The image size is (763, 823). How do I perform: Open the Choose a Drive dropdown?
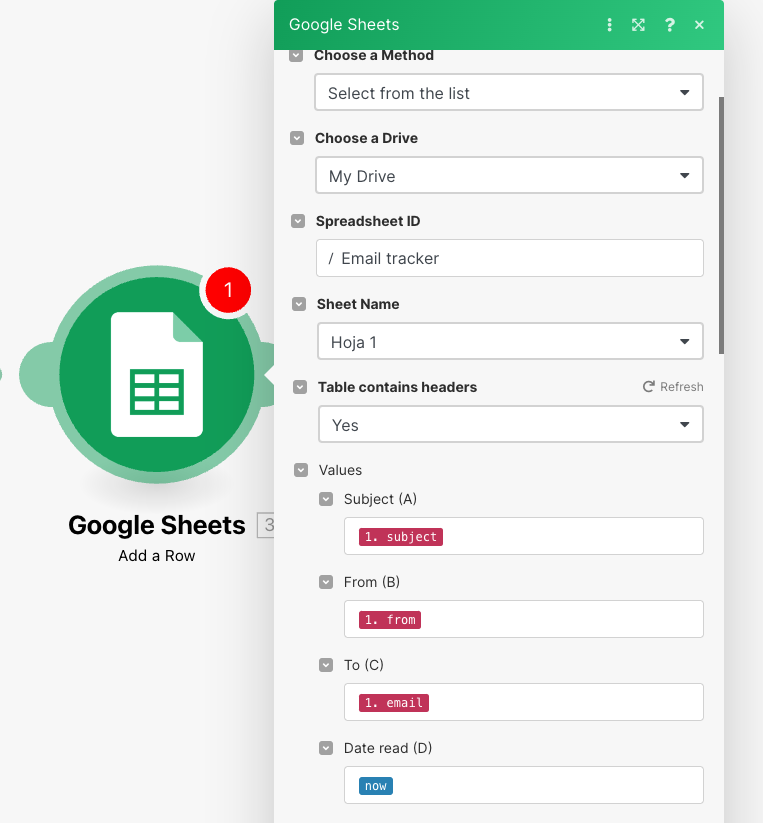[x=509, y=175]
